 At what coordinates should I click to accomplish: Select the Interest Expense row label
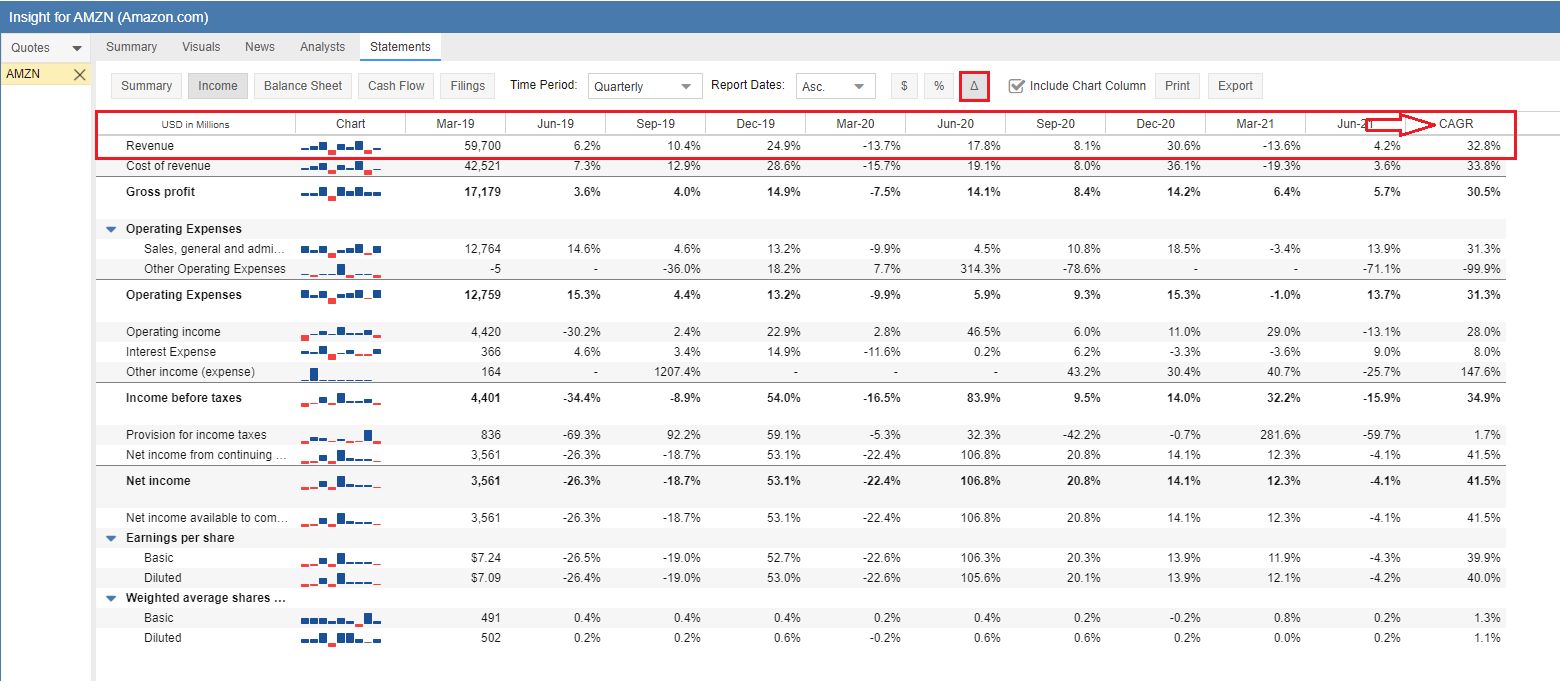click(x=171, y=352)
